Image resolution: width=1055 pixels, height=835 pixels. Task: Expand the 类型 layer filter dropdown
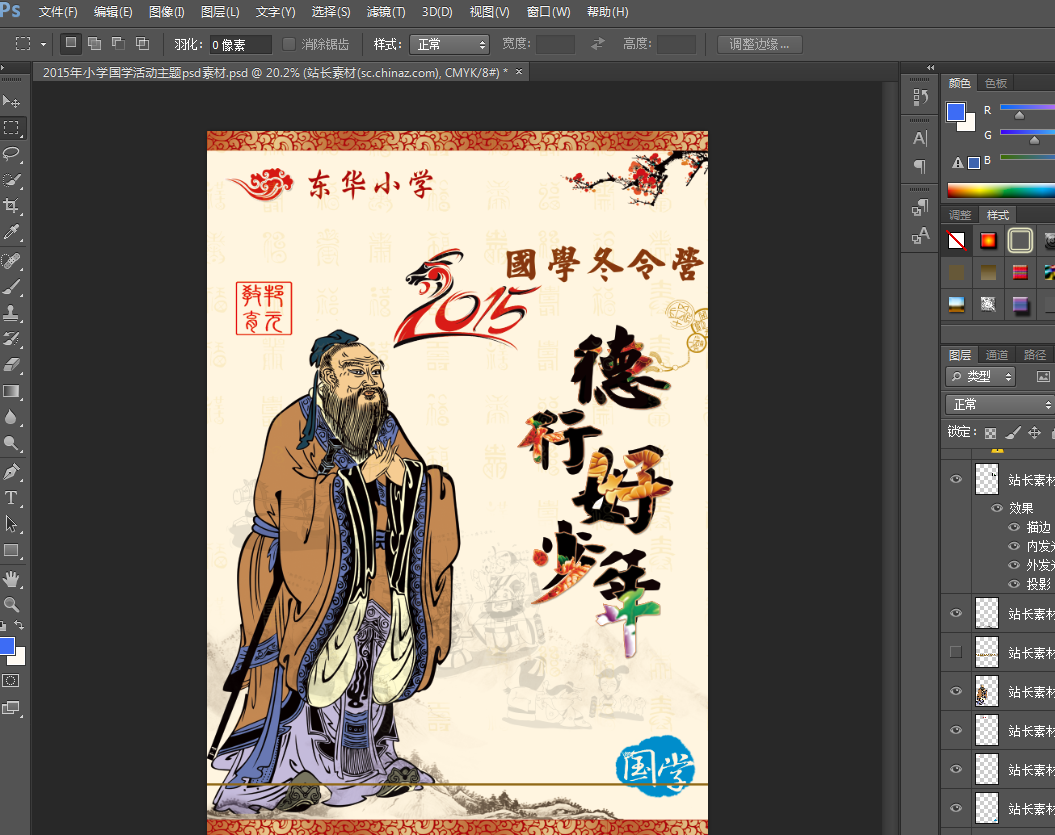click(x=980, y=377)
